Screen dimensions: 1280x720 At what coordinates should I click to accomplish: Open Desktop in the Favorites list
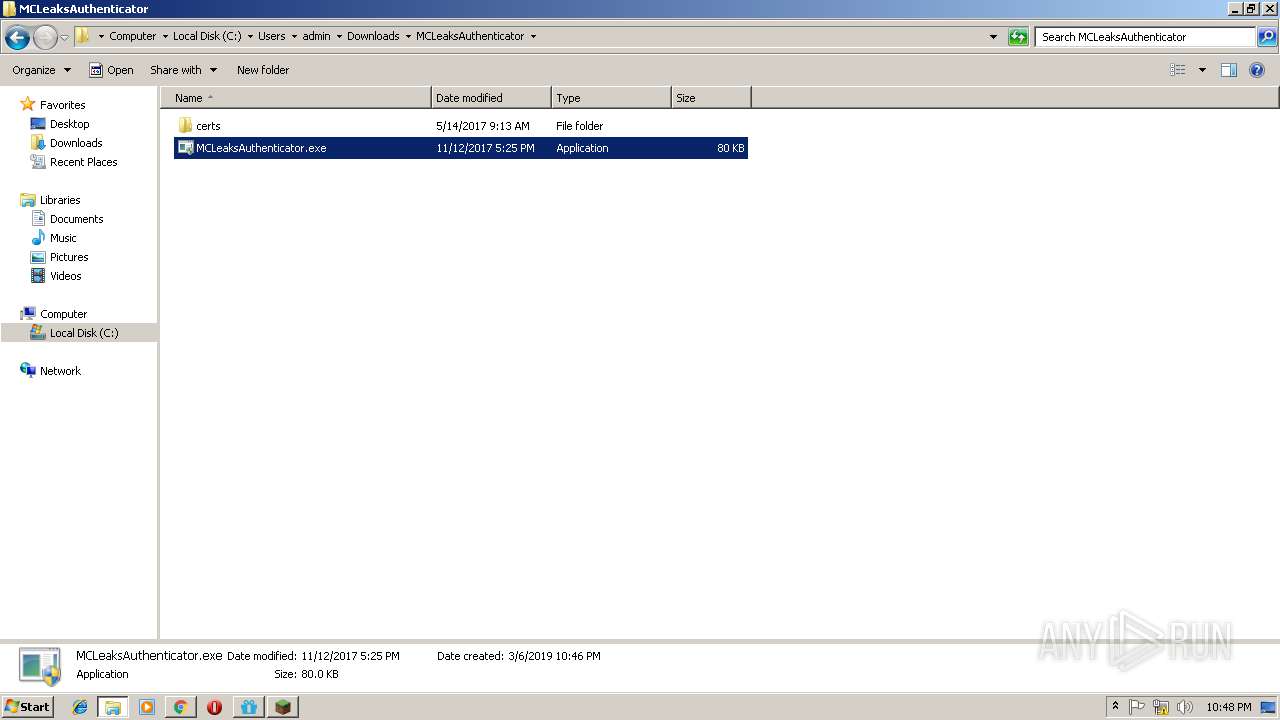(x=69, y=124)
